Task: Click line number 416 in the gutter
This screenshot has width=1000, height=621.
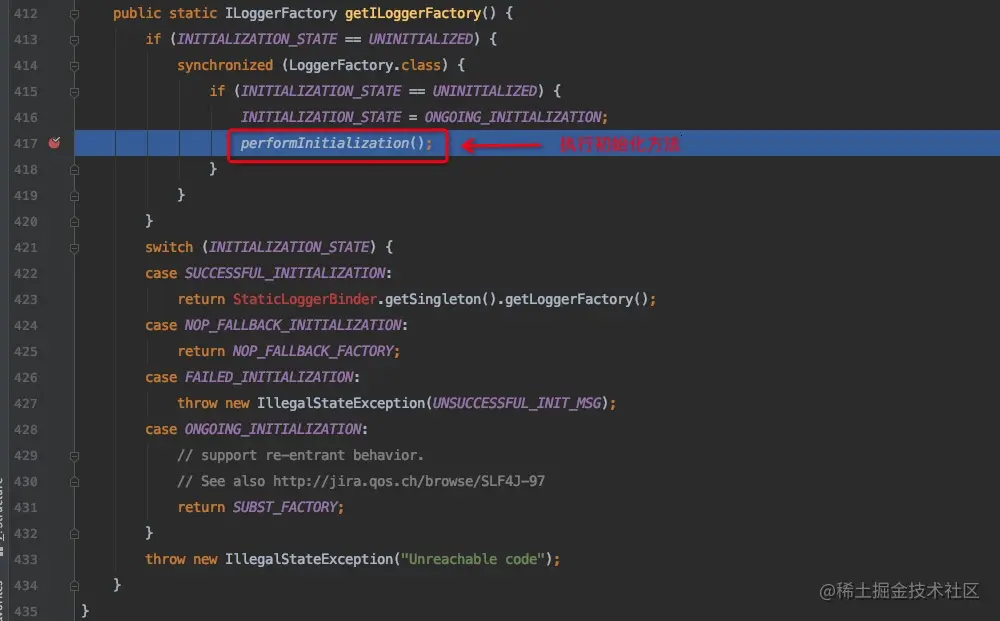Action: click(26, 117)
